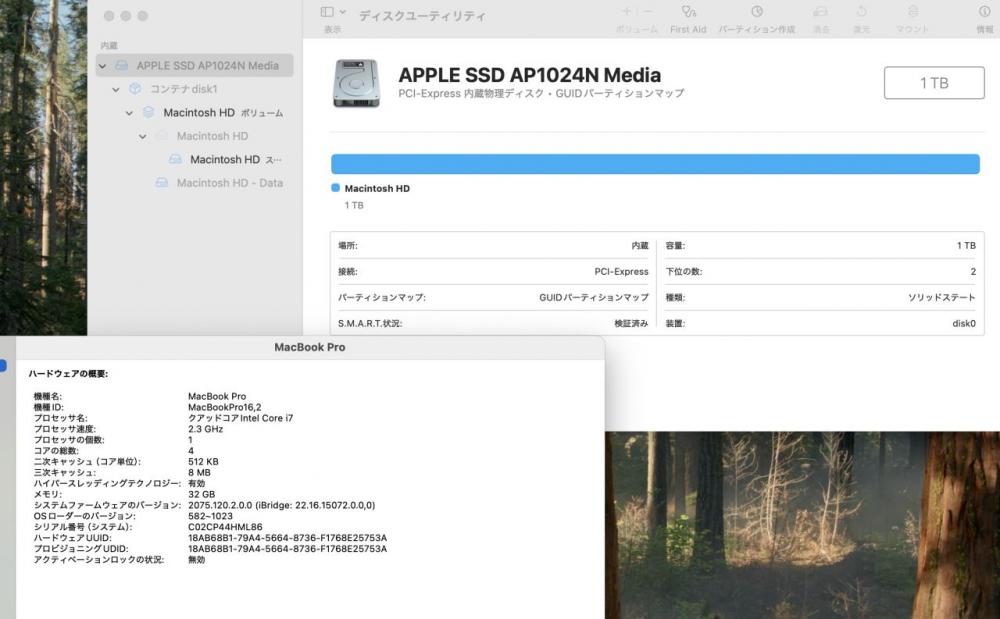Click the 2.3 GHz processor speed value
1000x619 pixels.
(205, 429)
